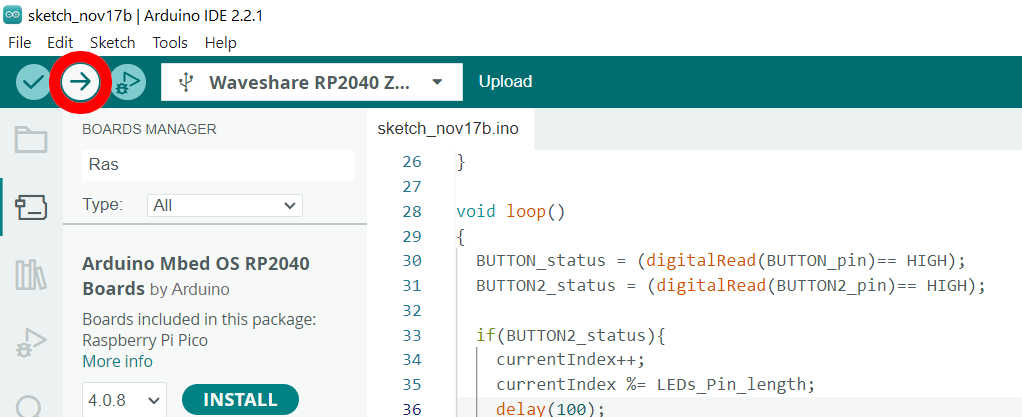The height and width of the screenshot is (417, 1022).
Task: Open the Debug sidebar panel icon
Action: pos(30,342)
